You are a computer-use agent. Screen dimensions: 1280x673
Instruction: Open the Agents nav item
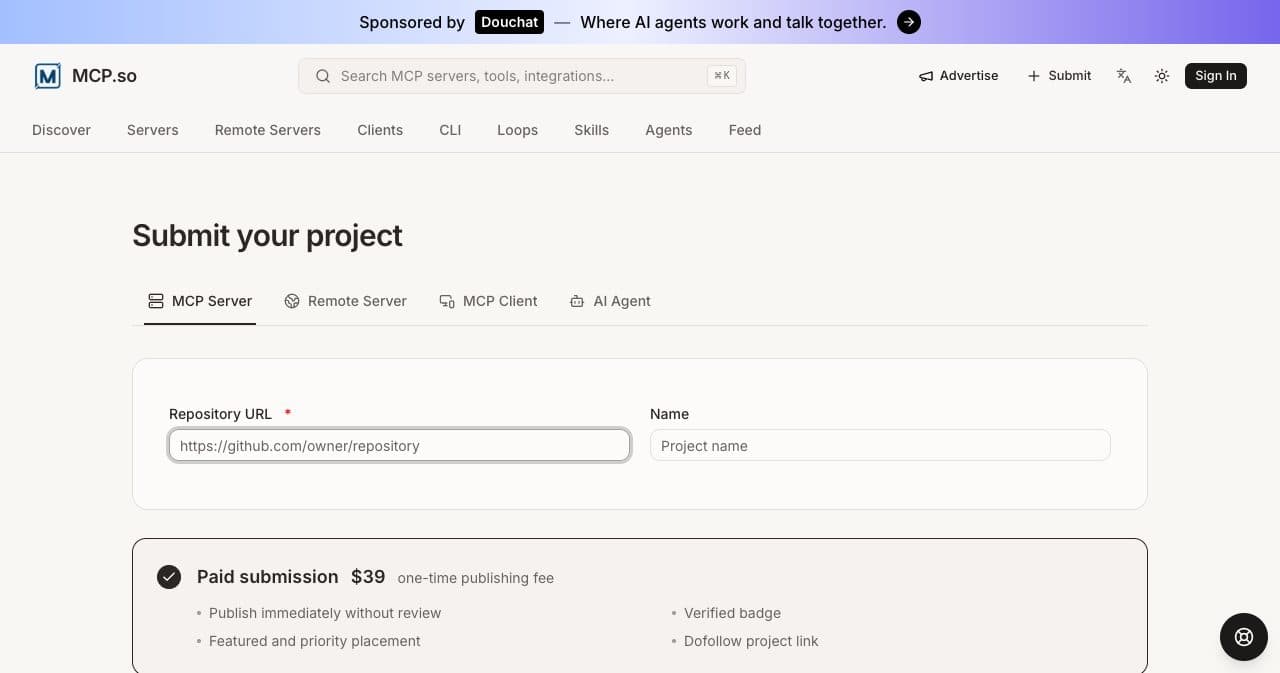pos(669,130)
